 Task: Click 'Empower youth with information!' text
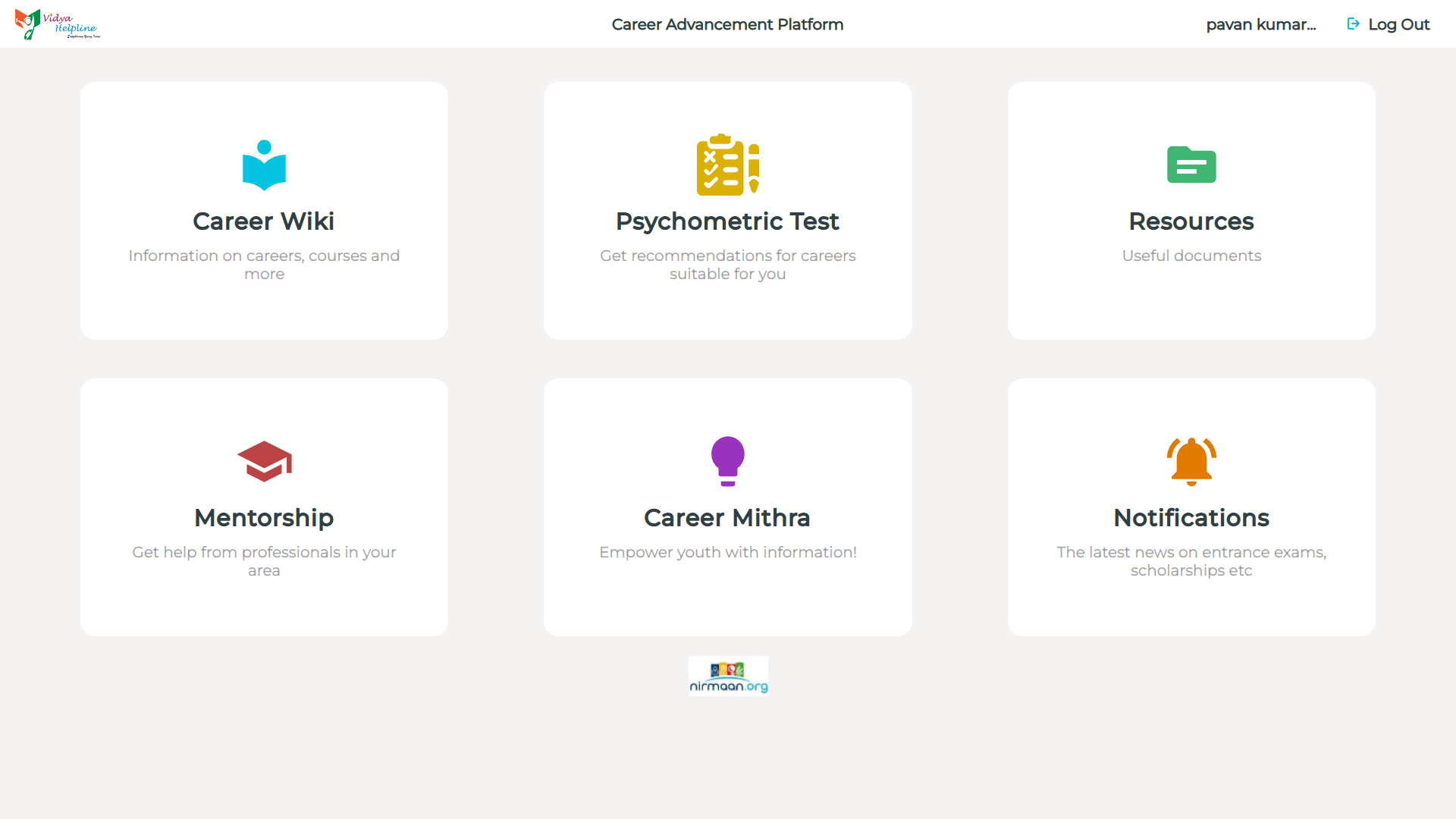(727, 552)
